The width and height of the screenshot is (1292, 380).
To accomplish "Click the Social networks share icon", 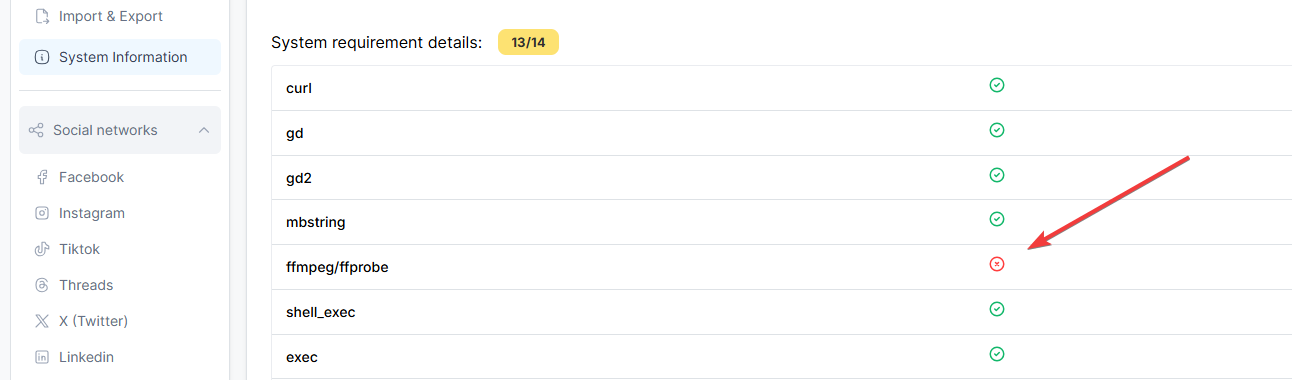I will click(36, 131).
